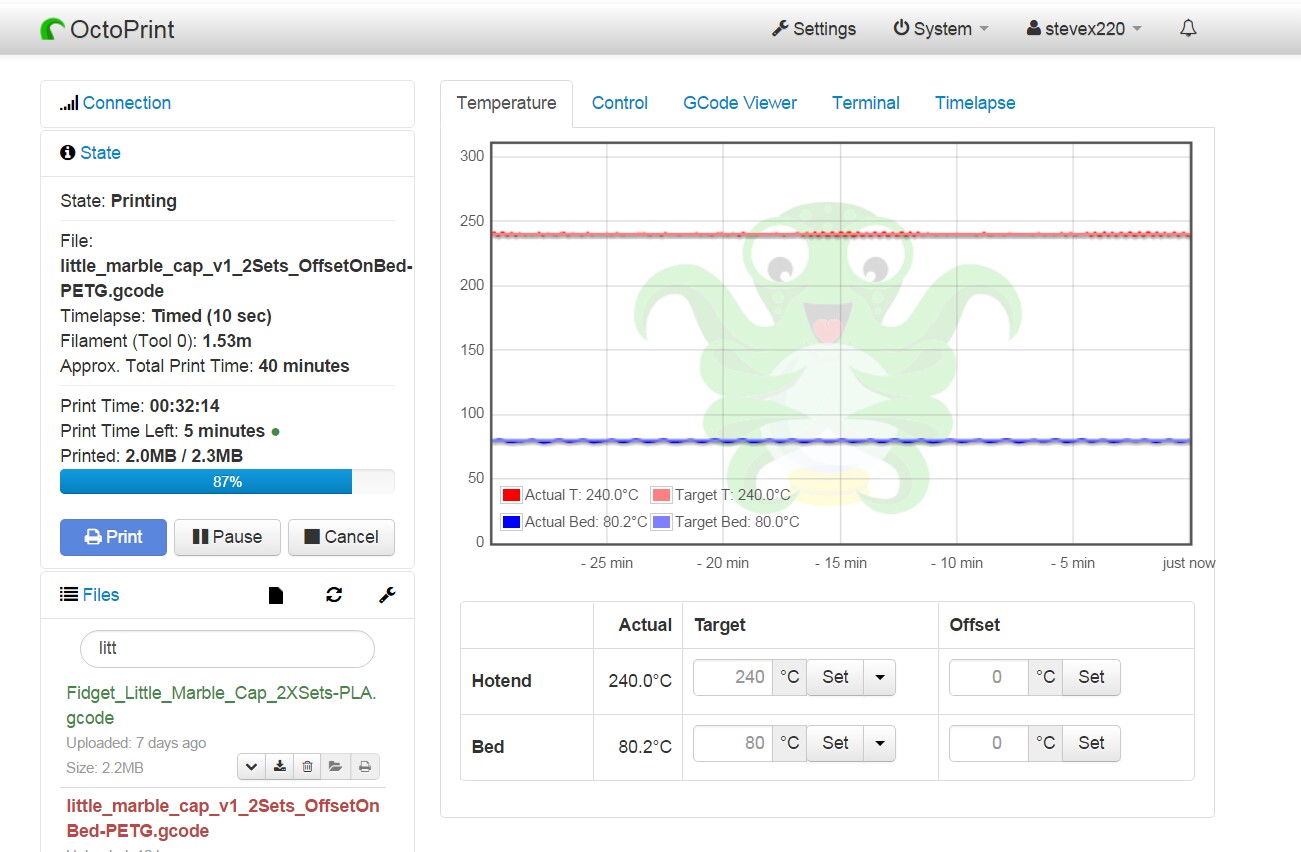Screen dimensions: 1301x852
Task: Open the stevex220 user menu
Action: [1084, 29]
